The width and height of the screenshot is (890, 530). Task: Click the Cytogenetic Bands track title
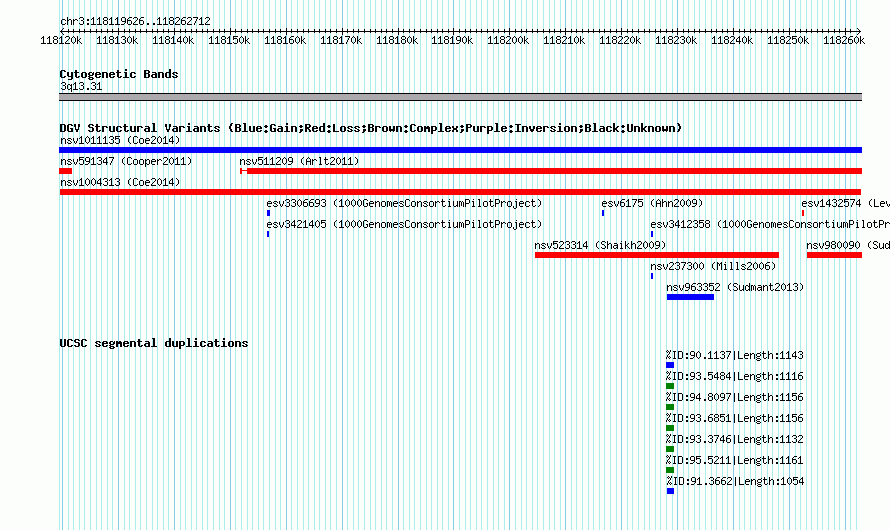pos(119,74)
